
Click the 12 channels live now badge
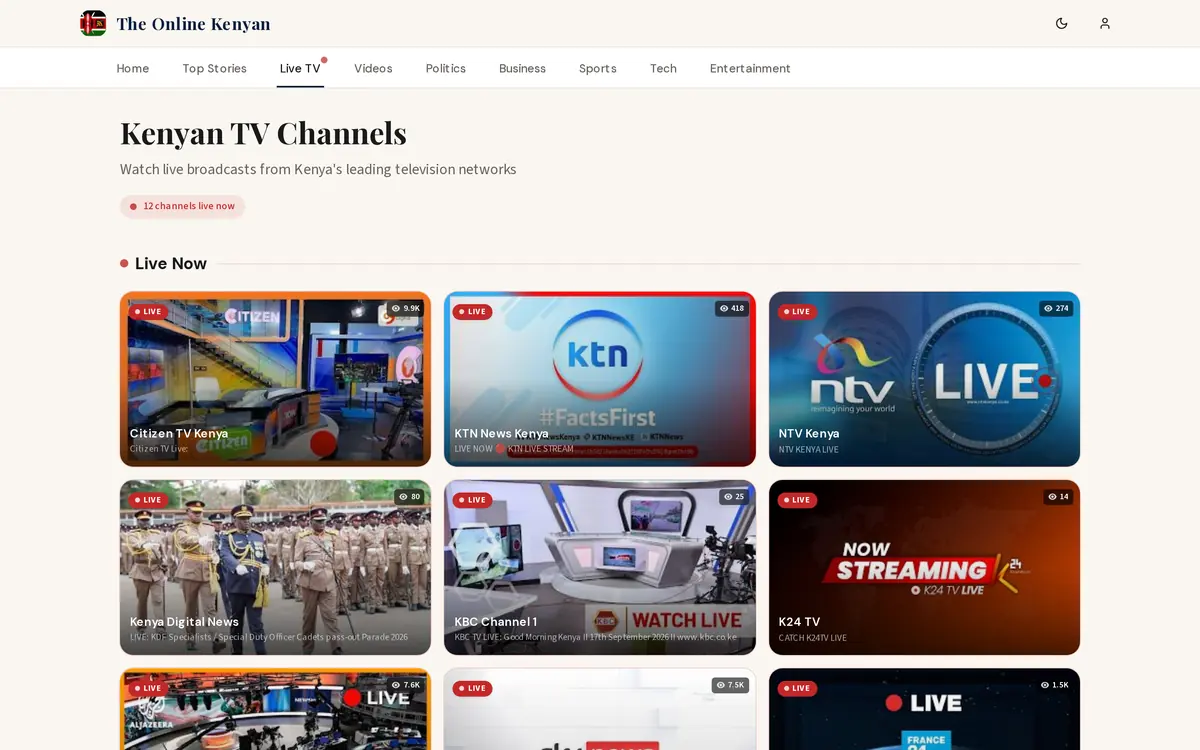[182, 206]
